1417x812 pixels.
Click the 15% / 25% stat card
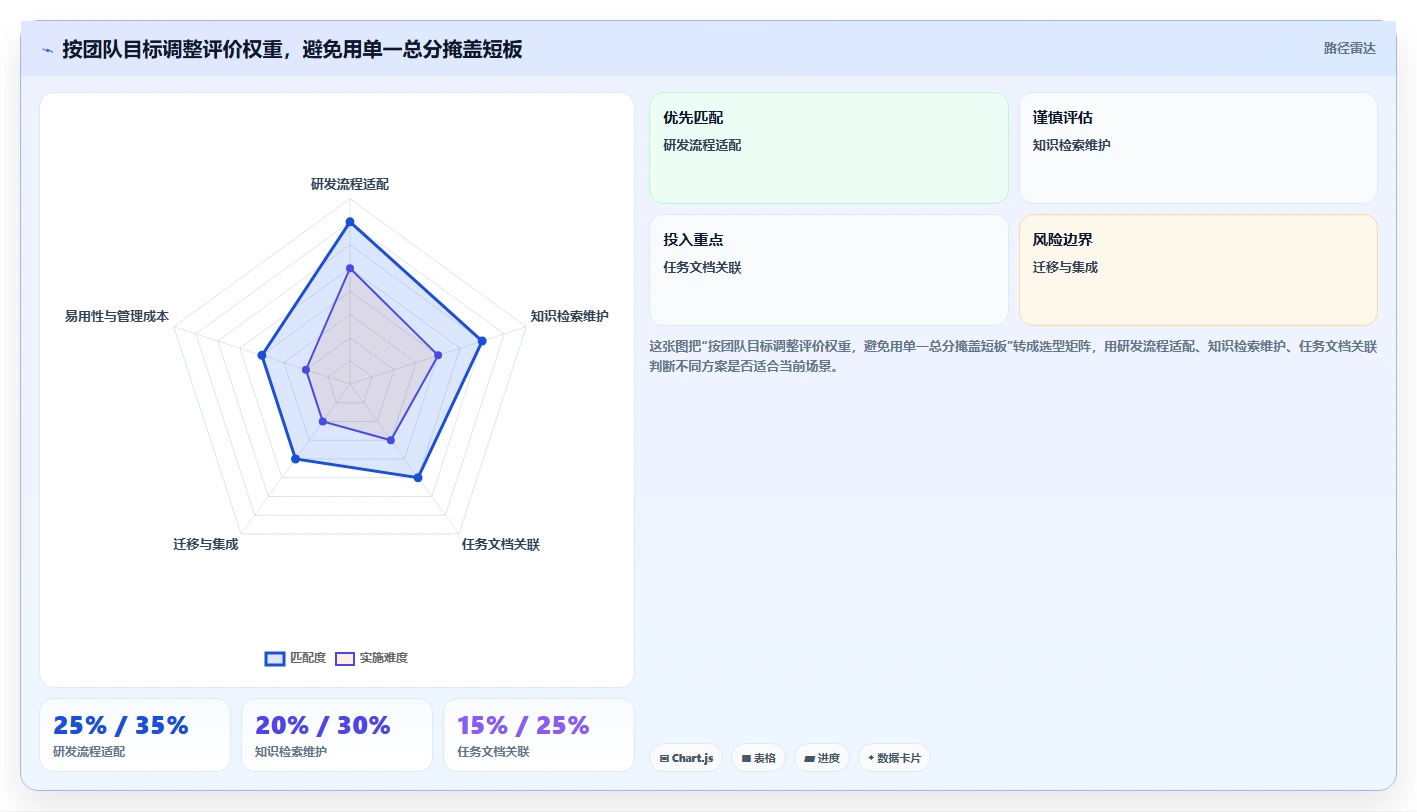point(539,735)
